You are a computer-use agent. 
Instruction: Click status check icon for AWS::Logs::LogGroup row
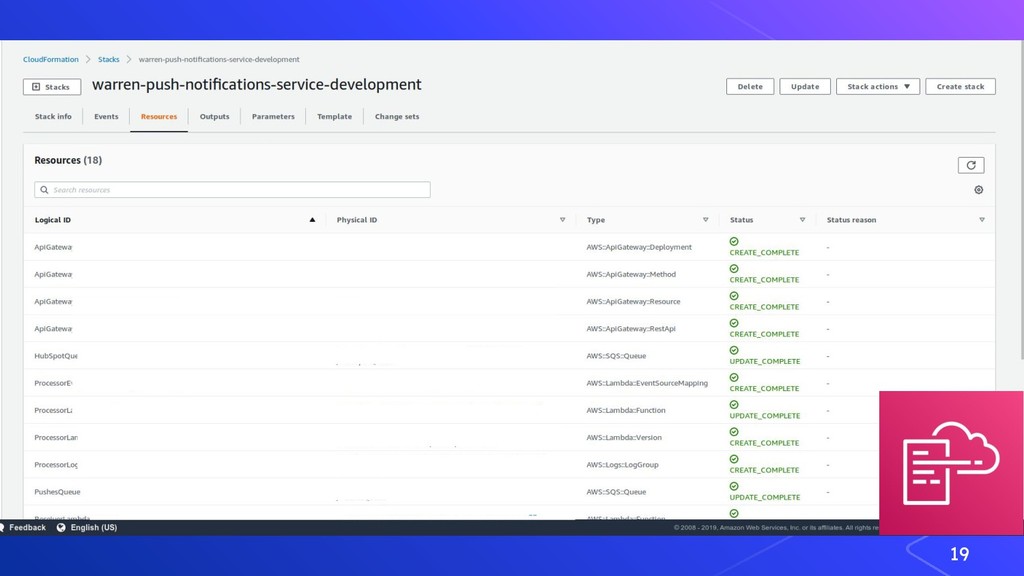click(734, 459)
